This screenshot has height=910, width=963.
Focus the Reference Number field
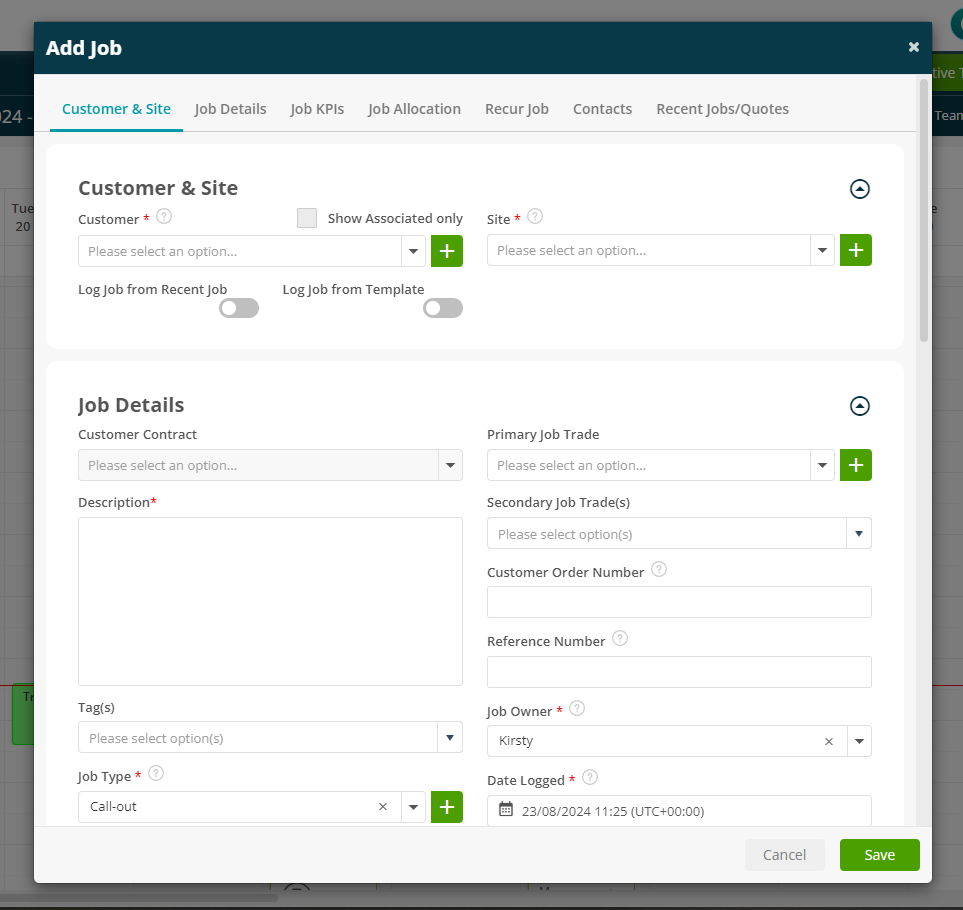(679, 672)
